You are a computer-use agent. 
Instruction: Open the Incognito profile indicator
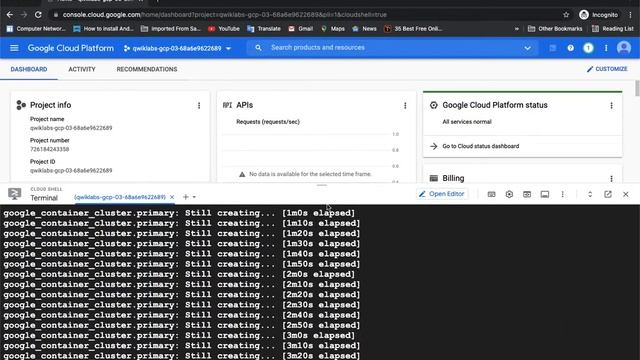click(598, 15)
